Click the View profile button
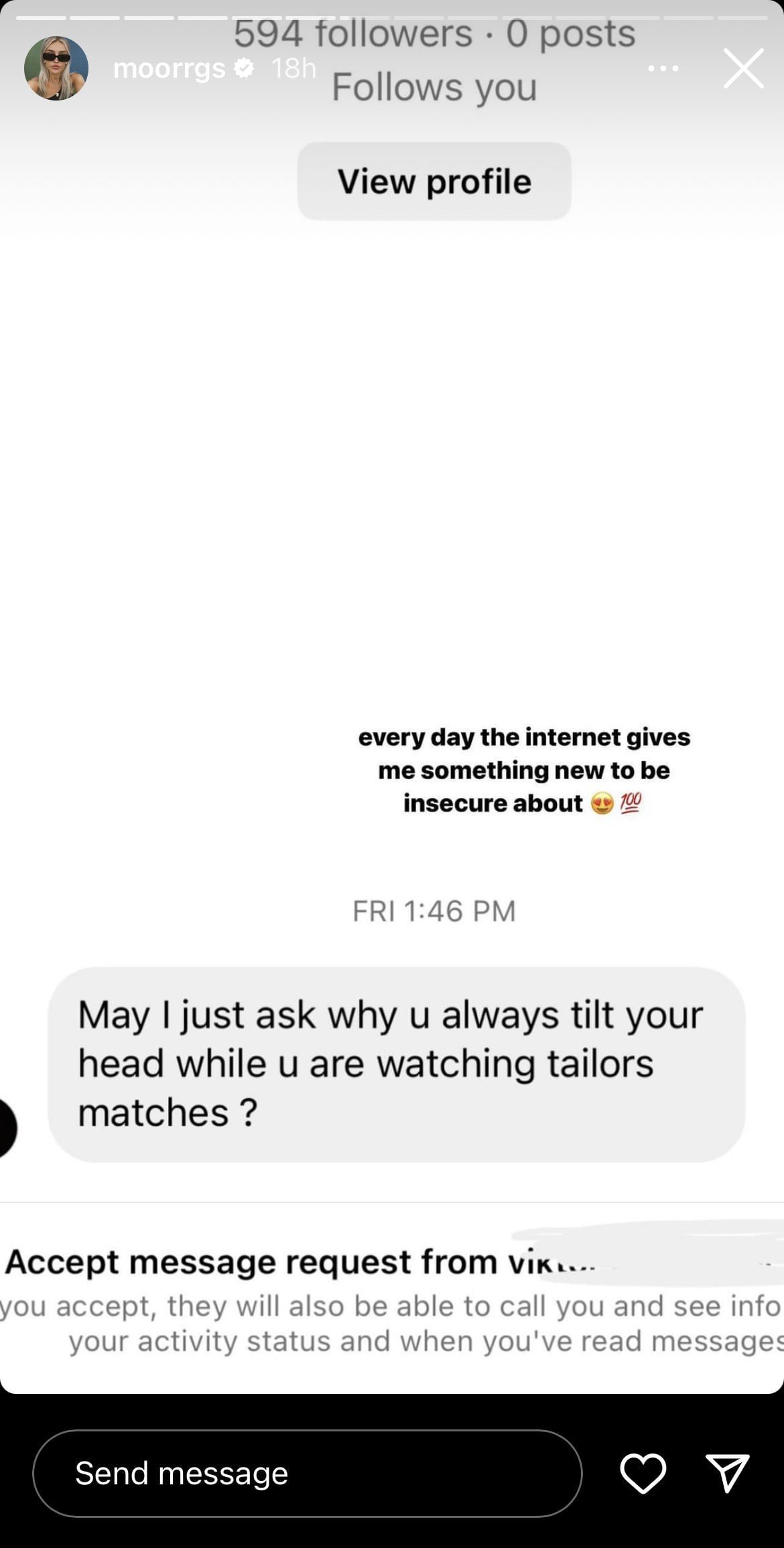Image resolution: width=784 pixels, height=1548 pixels. click(x=434, y=181)
